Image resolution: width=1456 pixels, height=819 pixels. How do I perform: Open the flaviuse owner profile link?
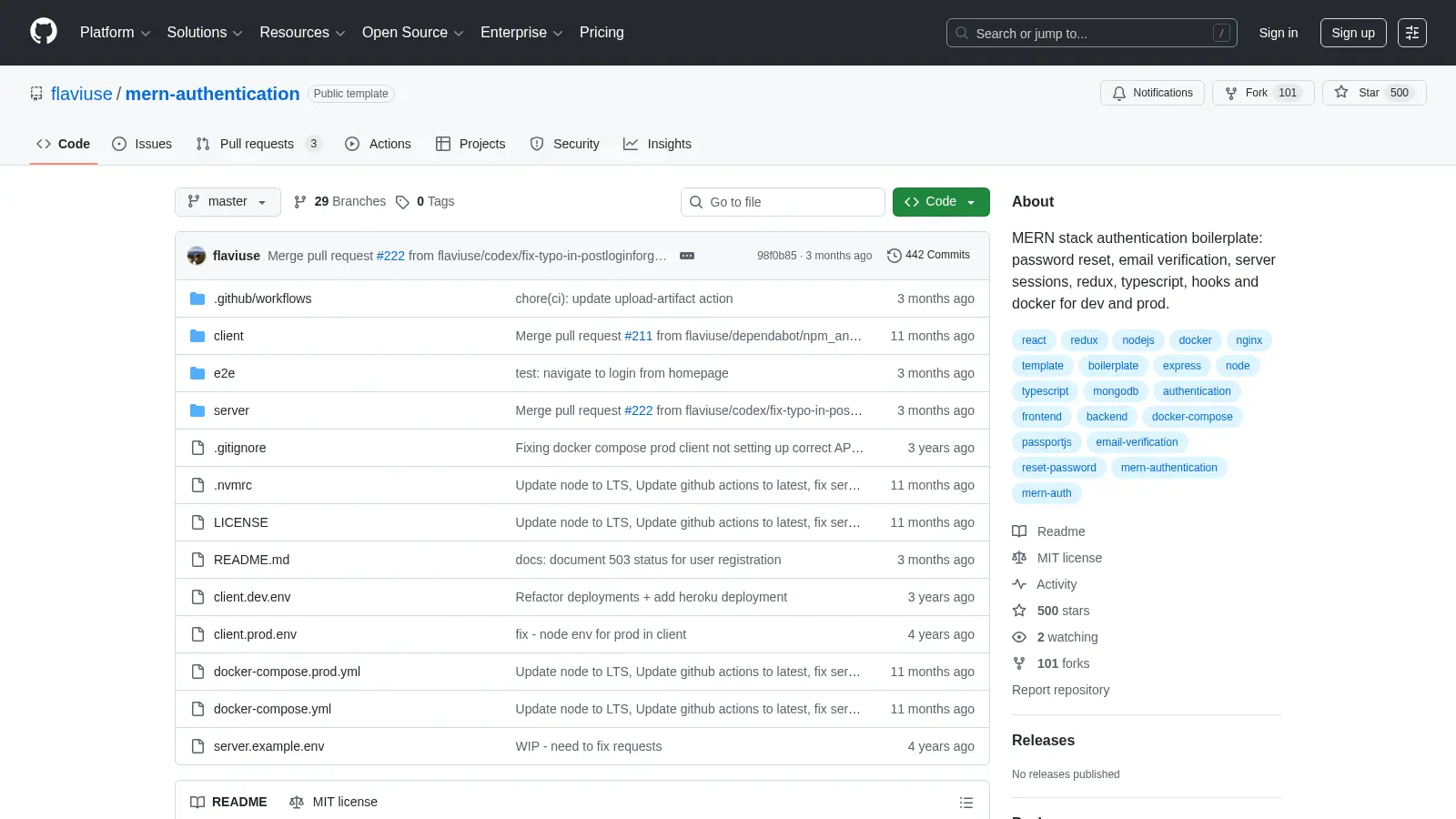[82, 94]
